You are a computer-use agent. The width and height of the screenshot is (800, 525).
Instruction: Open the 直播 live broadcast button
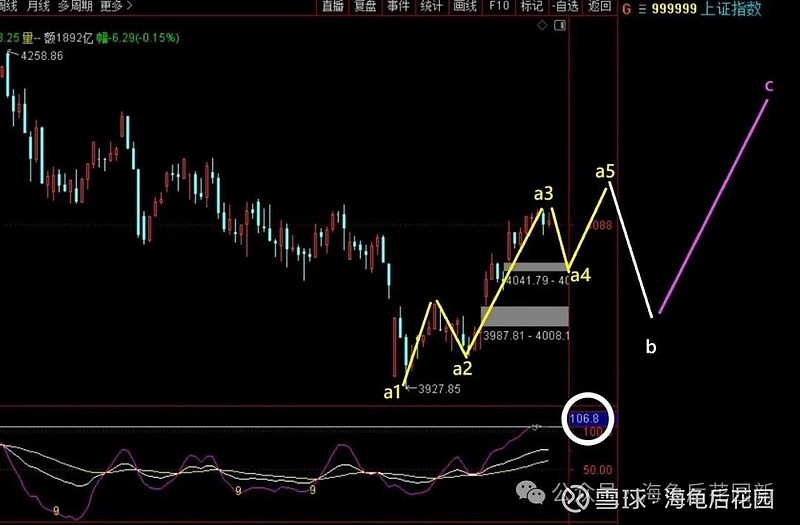coord(332,6)
